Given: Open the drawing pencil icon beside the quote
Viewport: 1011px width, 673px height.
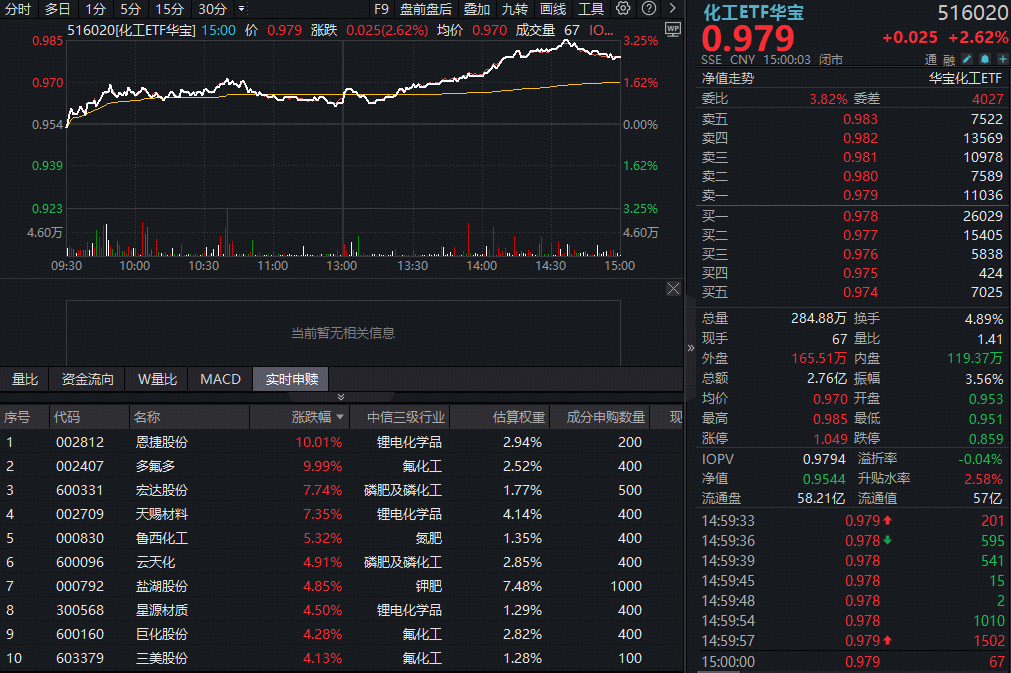Looking at the screenshot, I should (967, 59).
